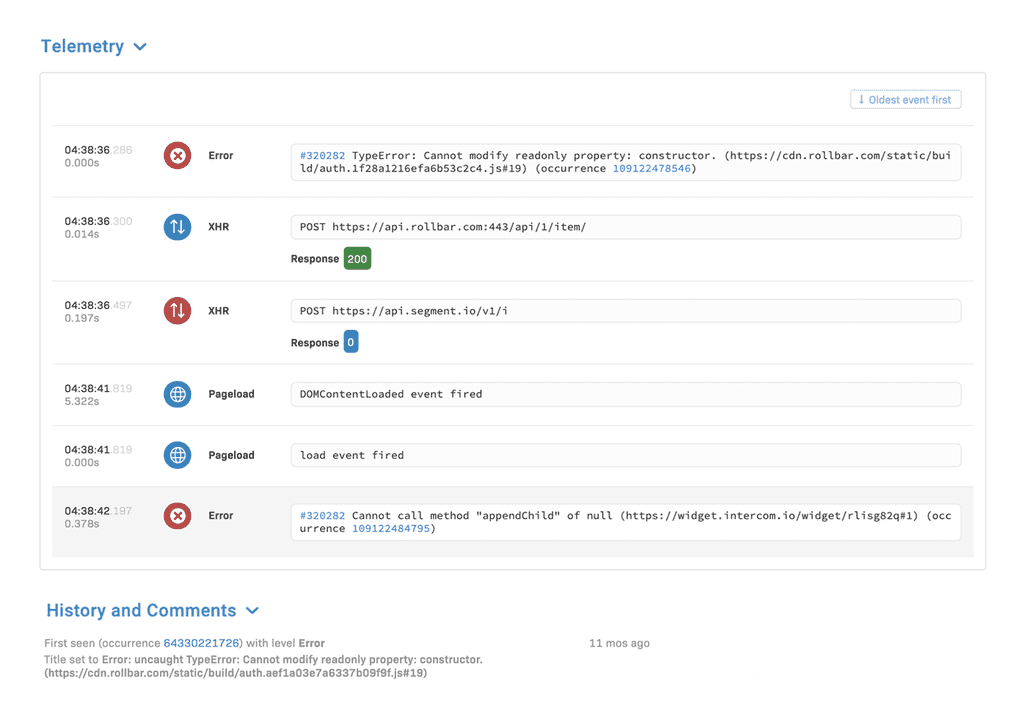The width and height of the screenshot is (1023, 723).
Task: Click the red error icon on the TypeError event
Action: [177, 155]
